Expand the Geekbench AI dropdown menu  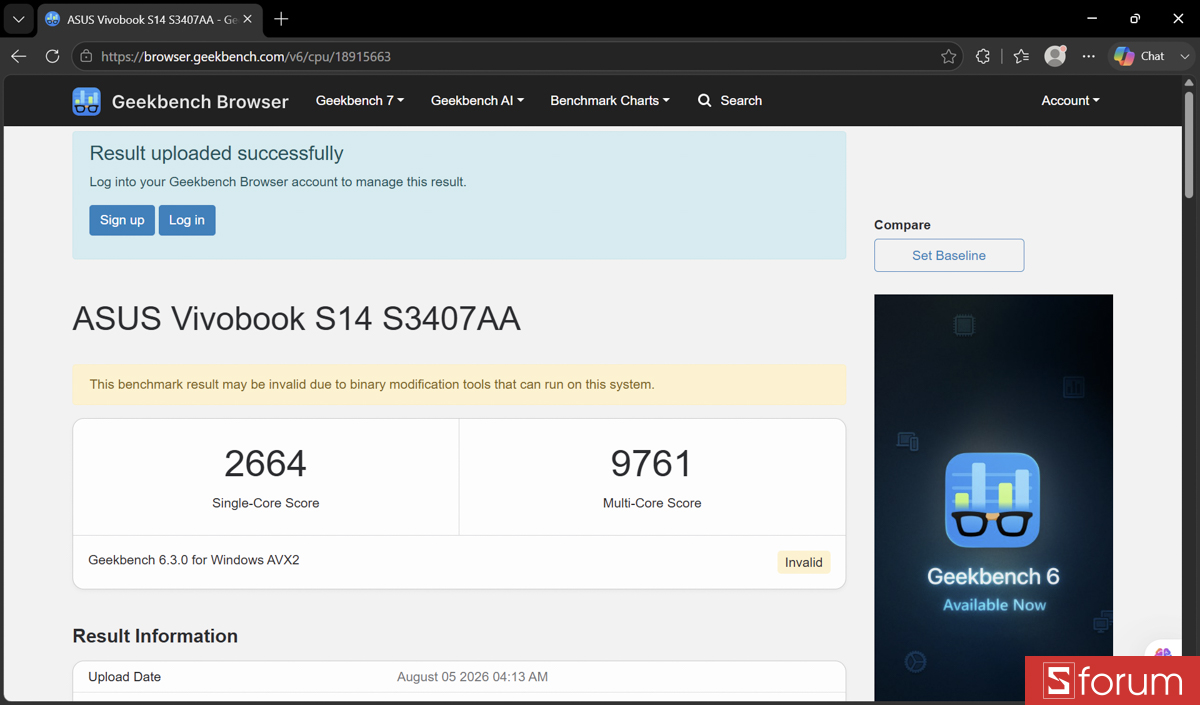coord(477,101)
